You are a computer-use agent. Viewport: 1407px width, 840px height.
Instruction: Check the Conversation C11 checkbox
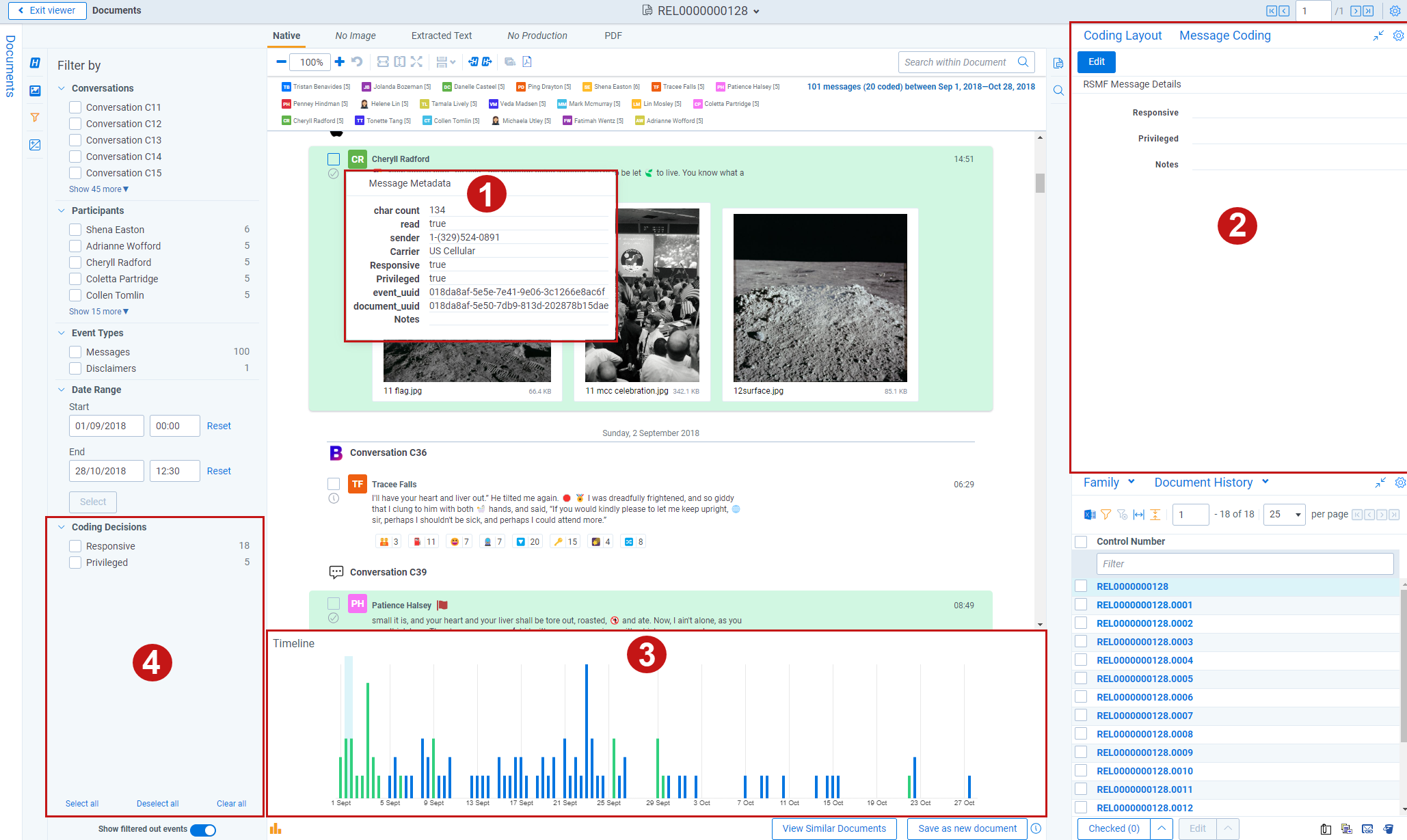click(x=75, y=107)
